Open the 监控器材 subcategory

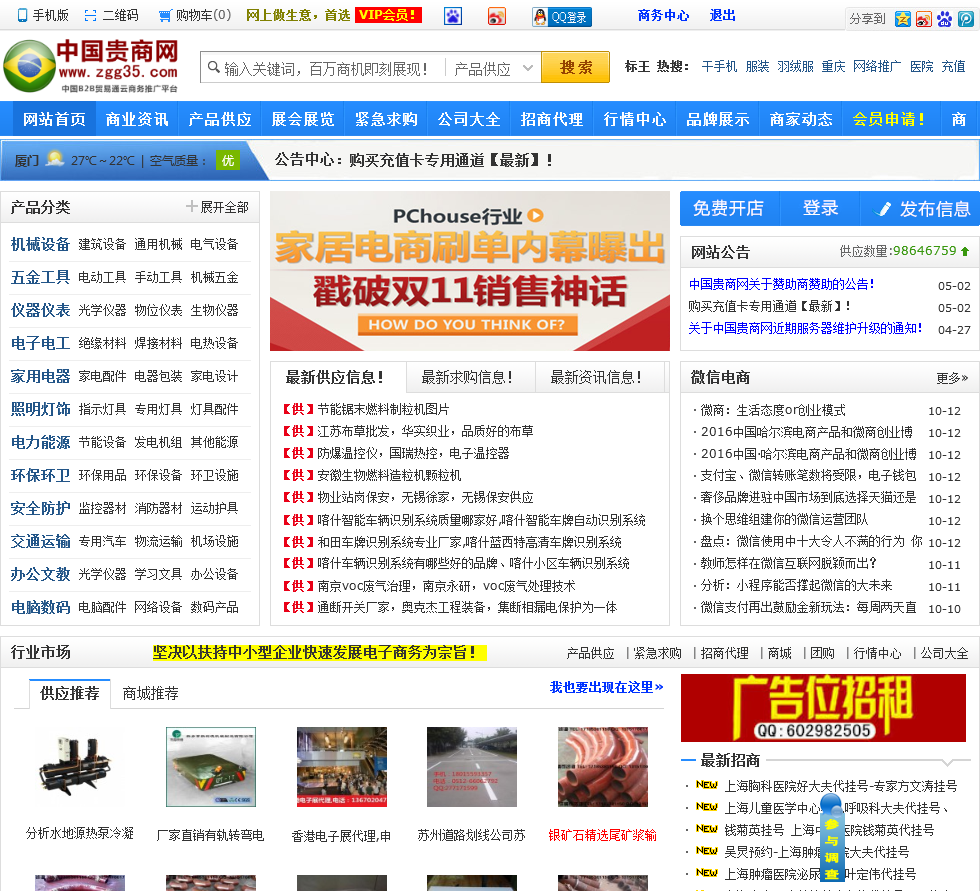tap(102, 508)
